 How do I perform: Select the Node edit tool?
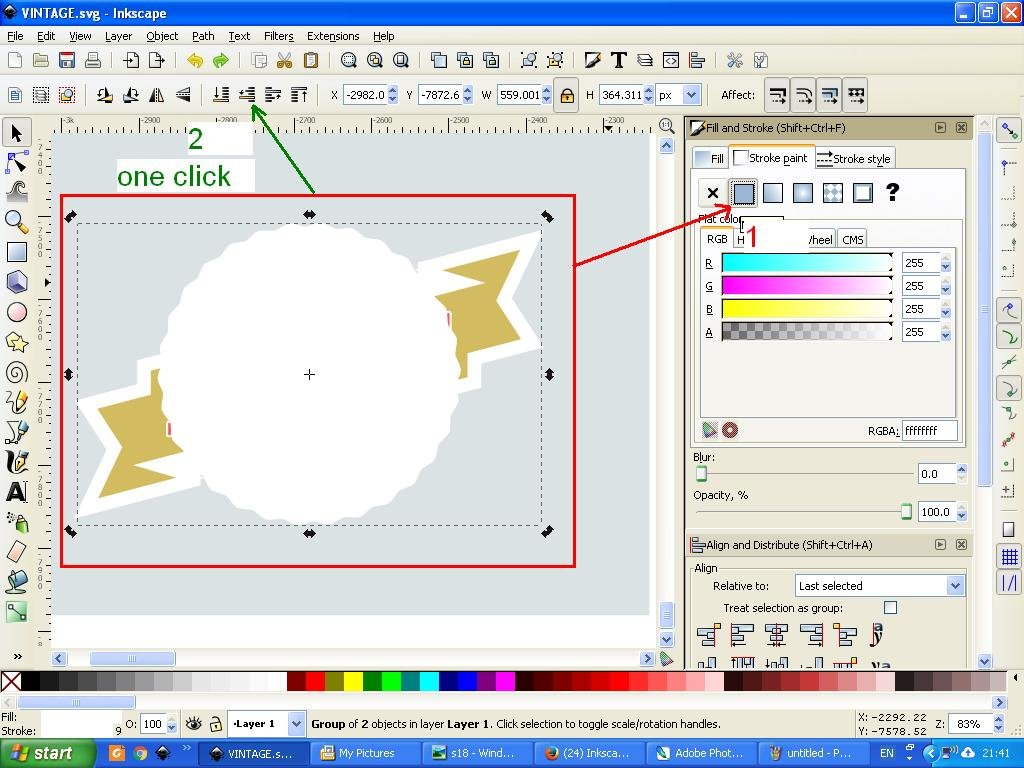pos(16,162)
